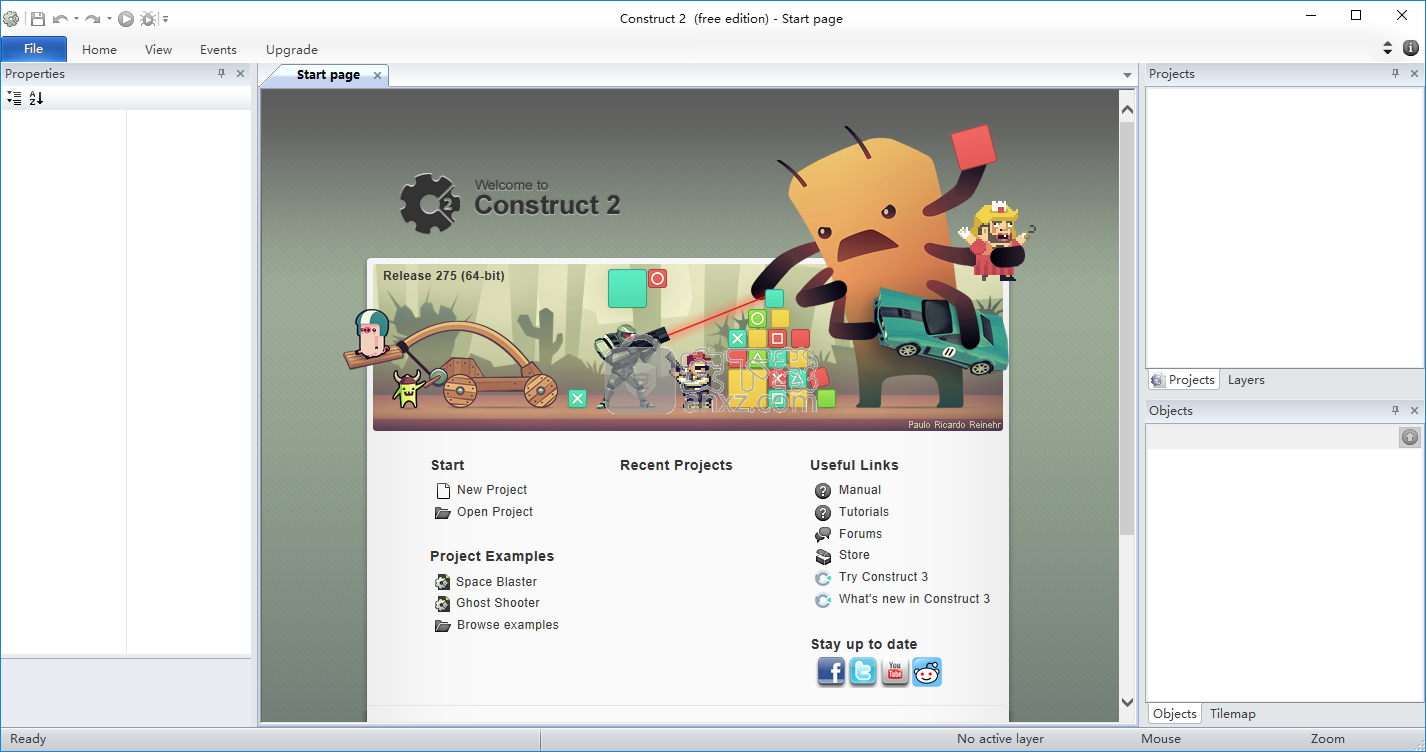Close the Properties panel

(240, 74)
